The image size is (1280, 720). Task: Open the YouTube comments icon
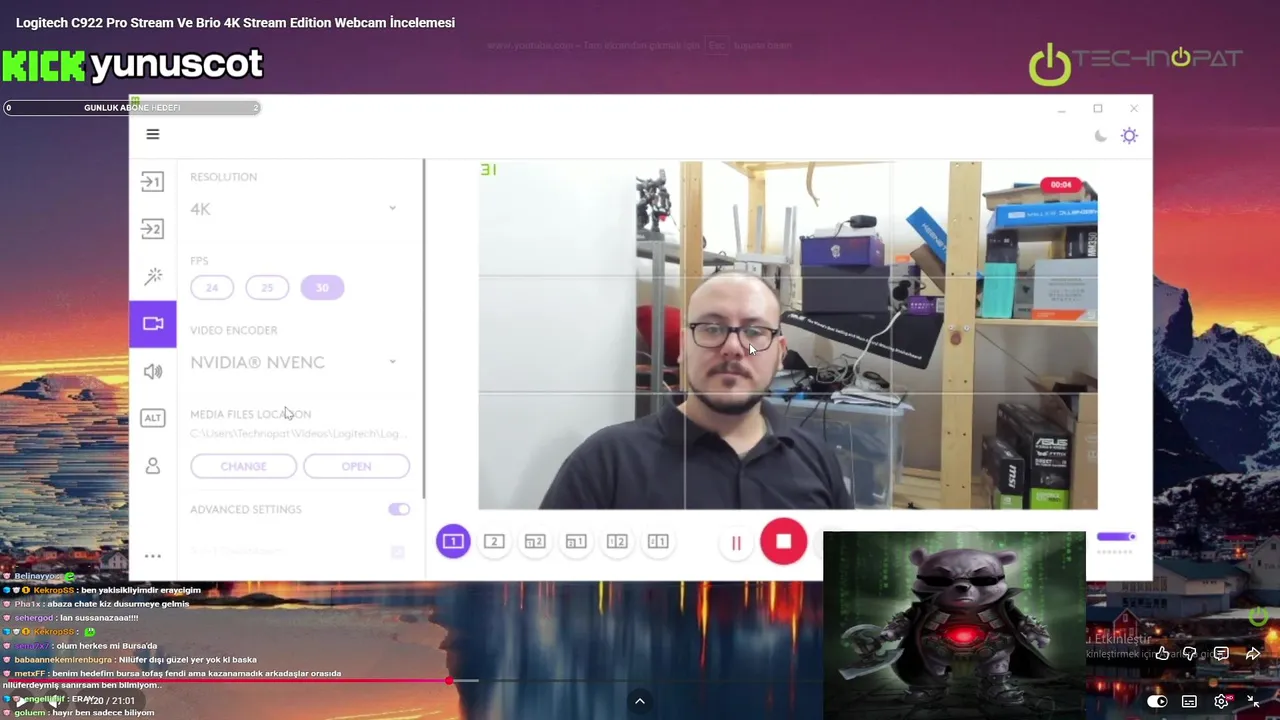click(1221, 654)
